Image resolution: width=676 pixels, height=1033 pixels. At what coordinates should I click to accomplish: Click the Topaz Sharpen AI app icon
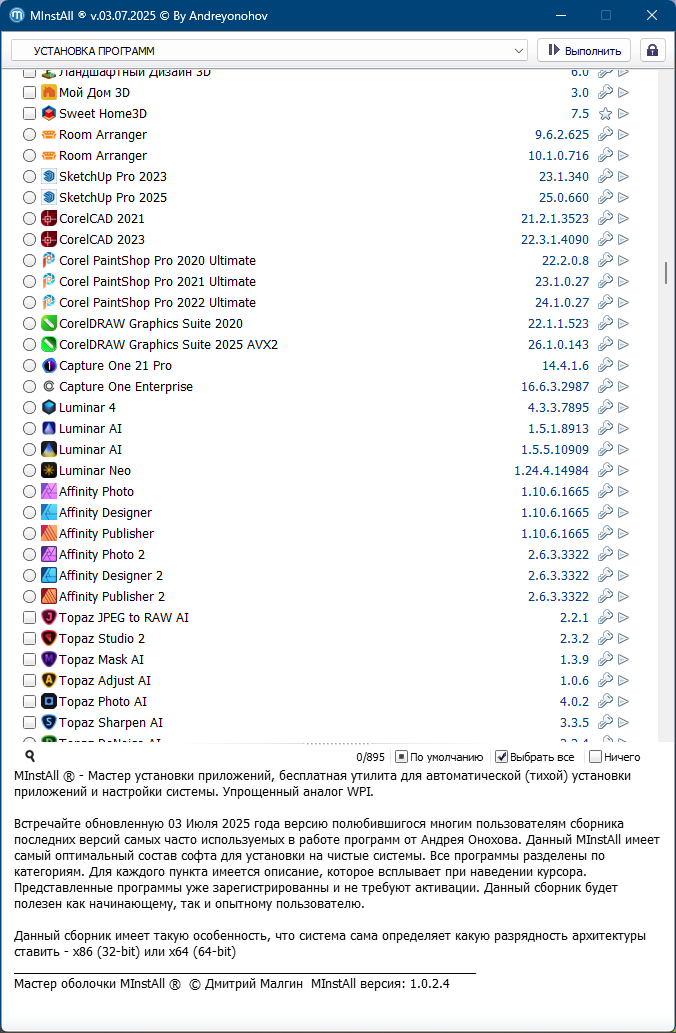(49, 722)
